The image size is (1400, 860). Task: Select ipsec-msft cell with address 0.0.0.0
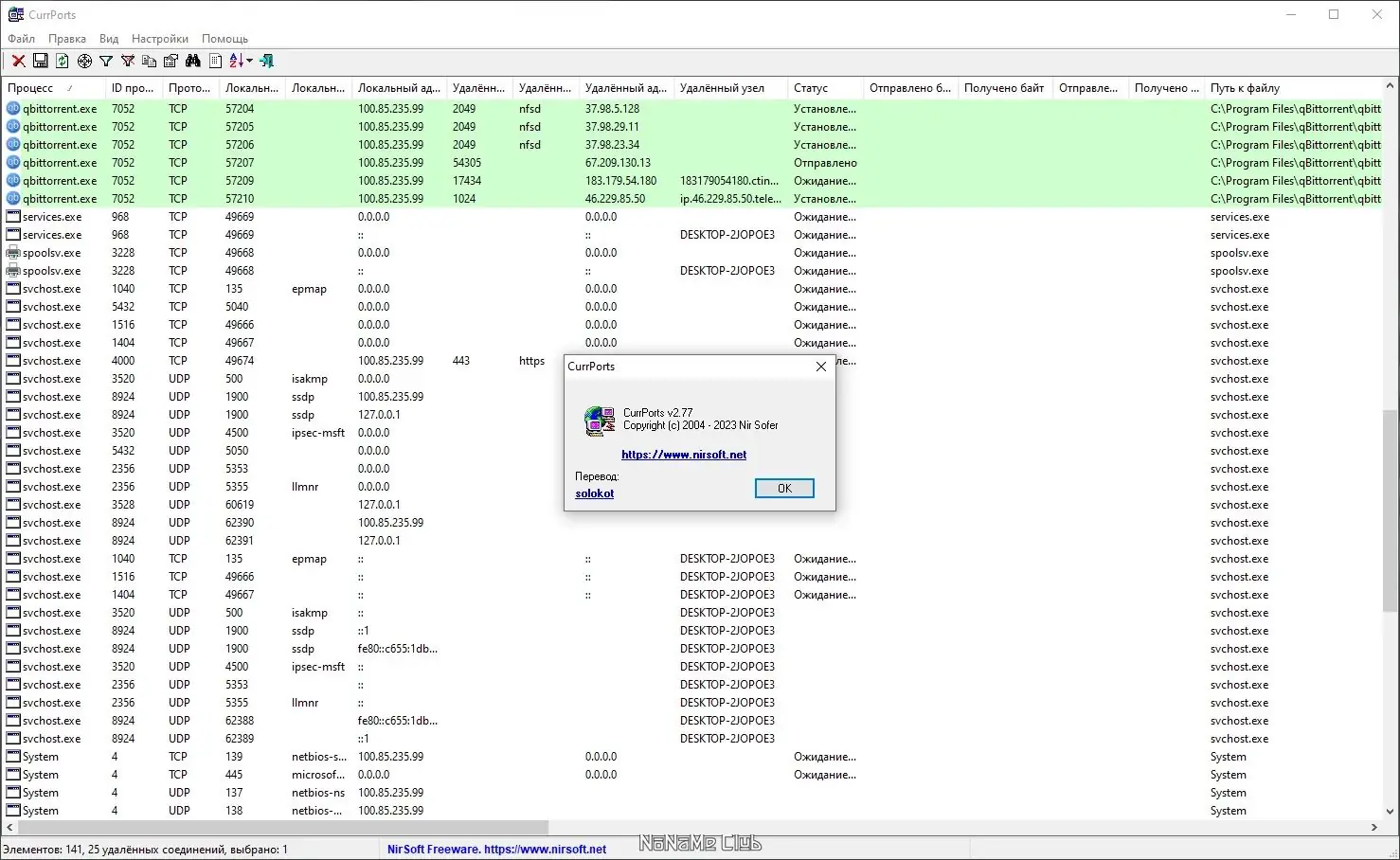tap(318, 433)
